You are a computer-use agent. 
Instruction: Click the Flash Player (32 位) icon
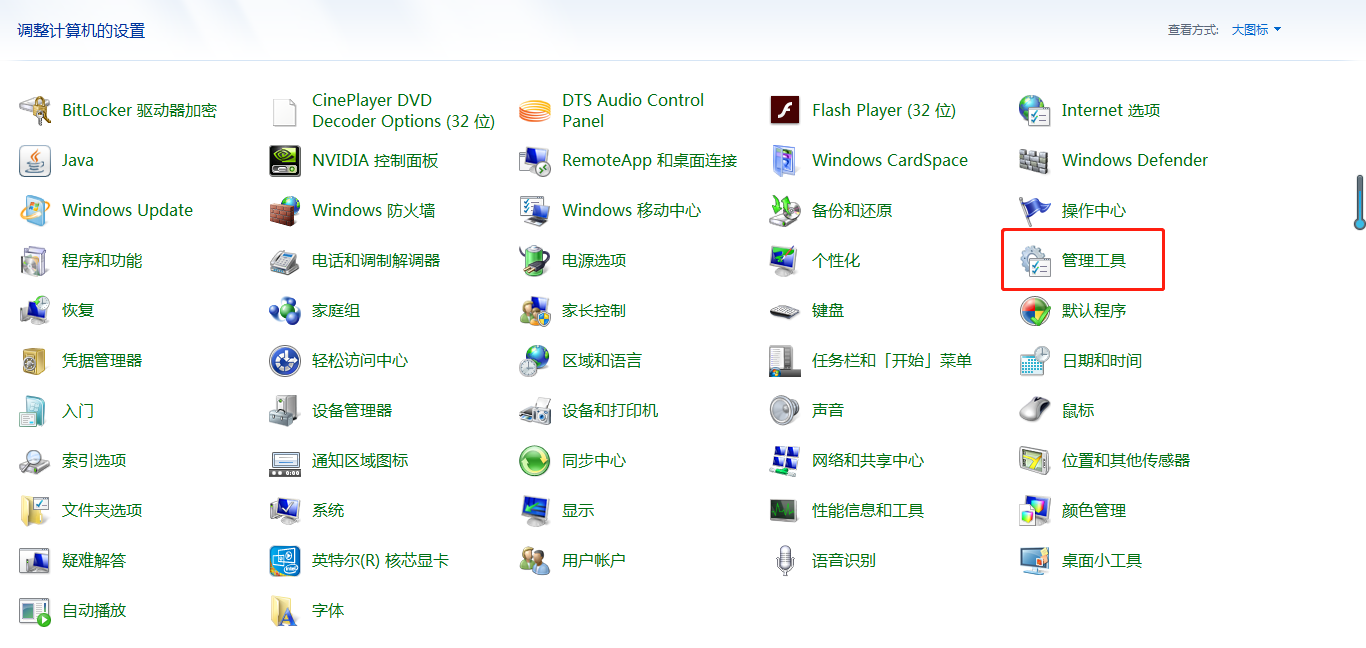785,110
